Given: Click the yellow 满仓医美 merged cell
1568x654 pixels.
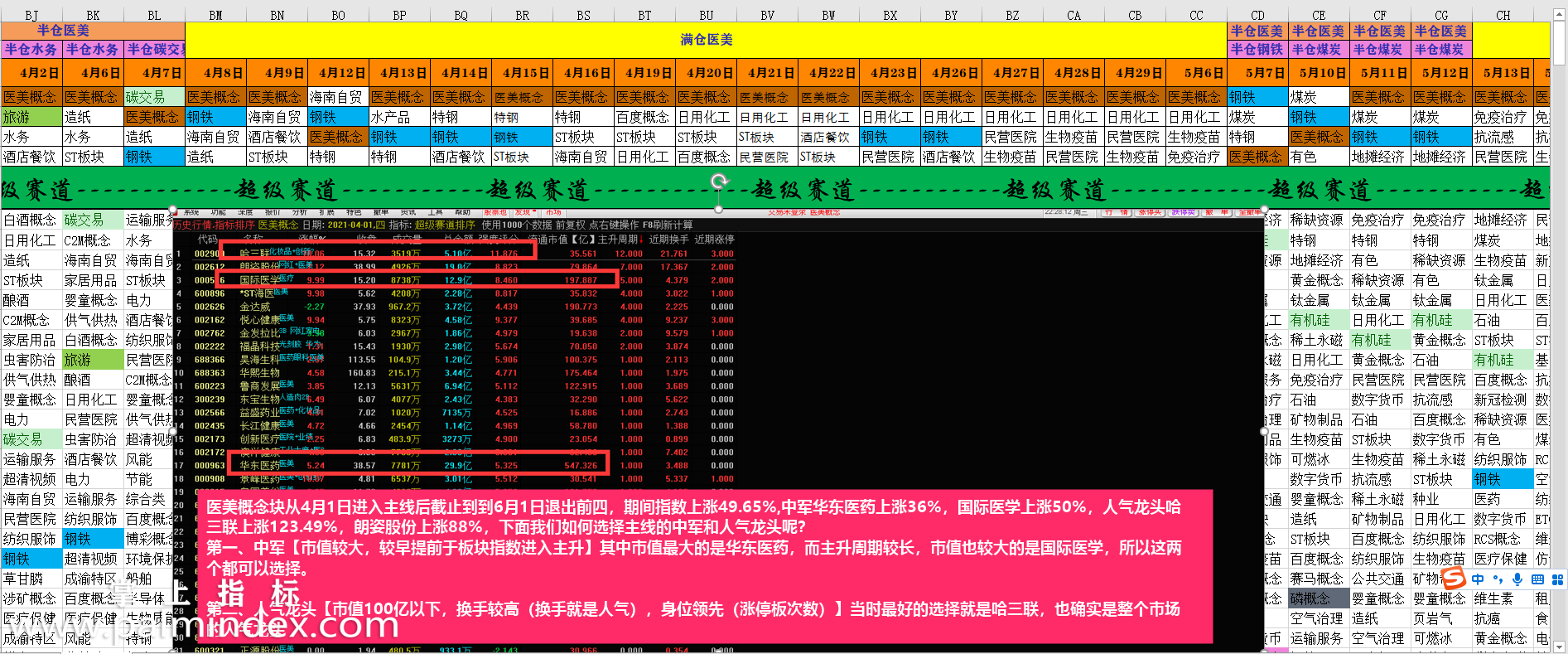Looking at the screenshot, I should pos(706,40).
